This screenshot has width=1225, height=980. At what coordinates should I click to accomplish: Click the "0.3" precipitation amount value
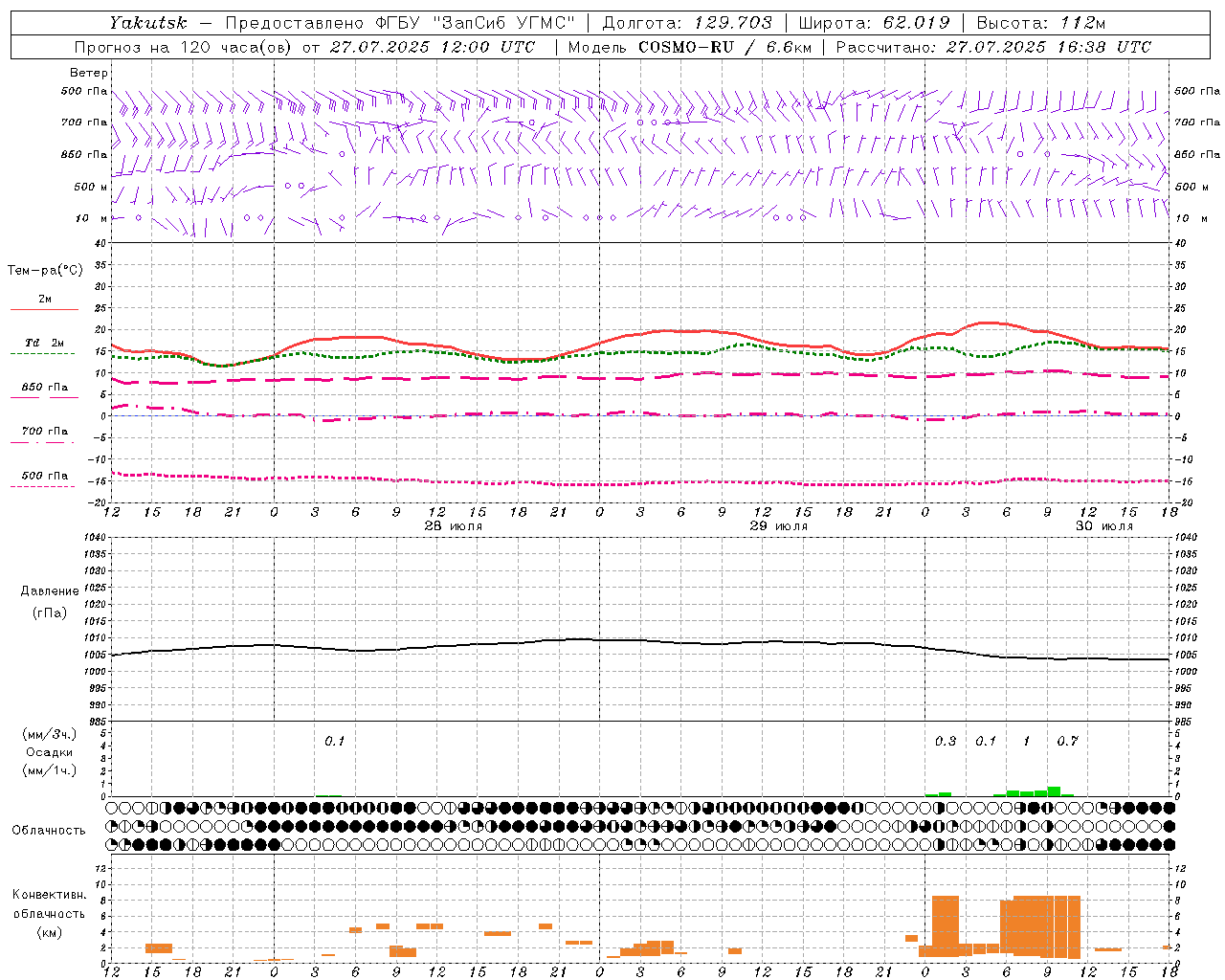click(x=946, y=742)
